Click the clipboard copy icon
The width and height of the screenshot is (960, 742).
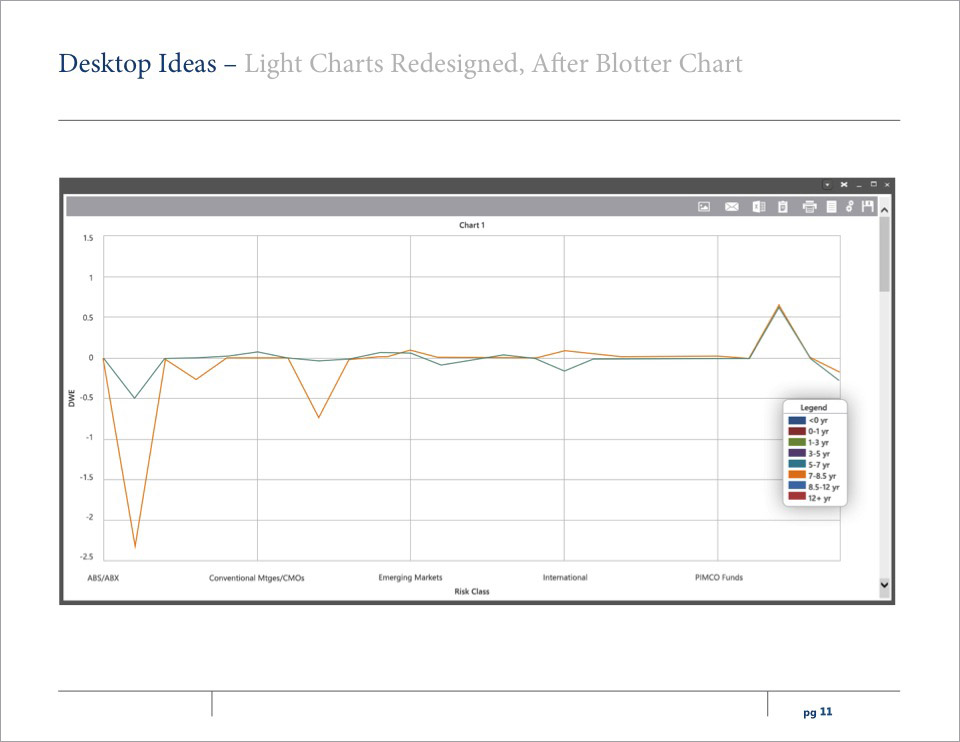click(783, 207)
